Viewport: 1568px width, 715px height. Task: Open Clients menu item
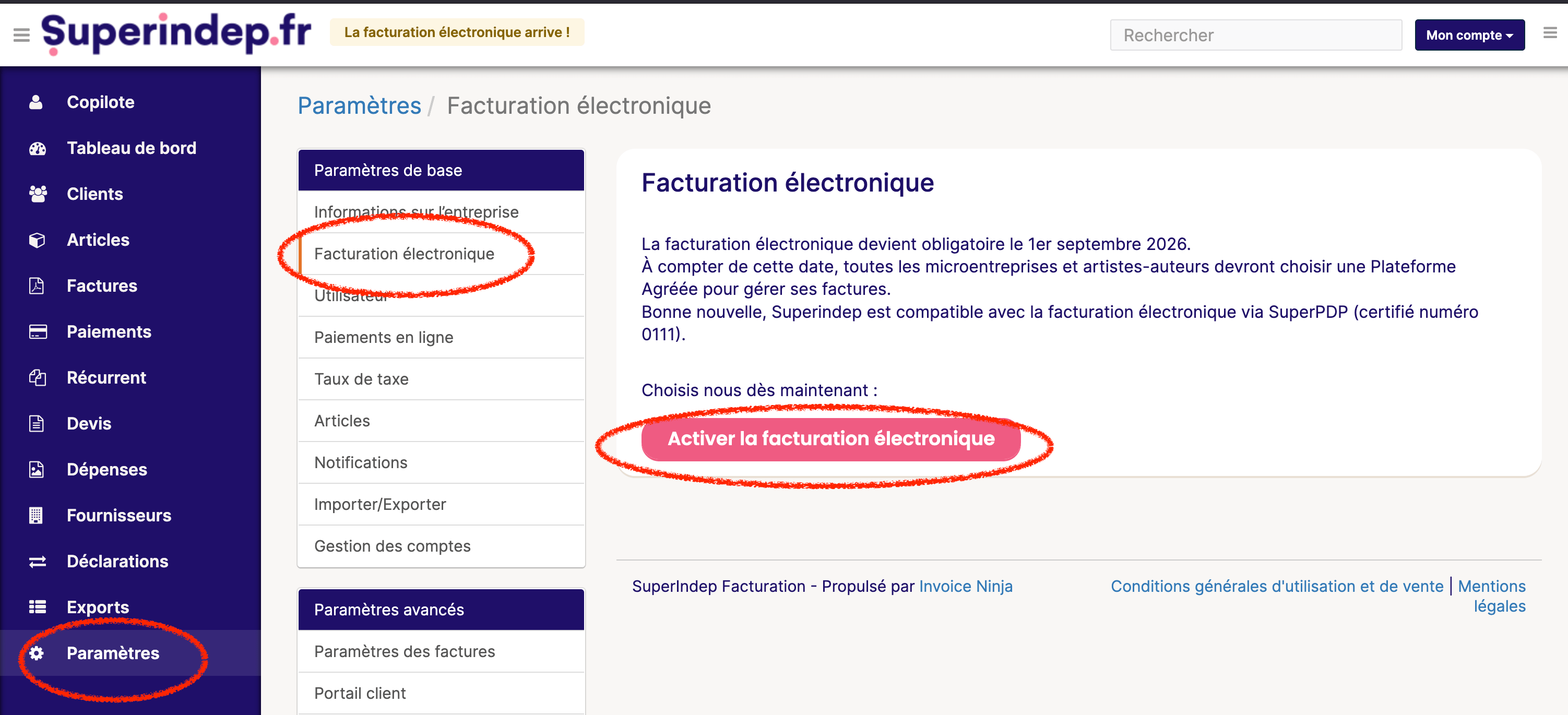pyautogui.click(x=130, y=194)
